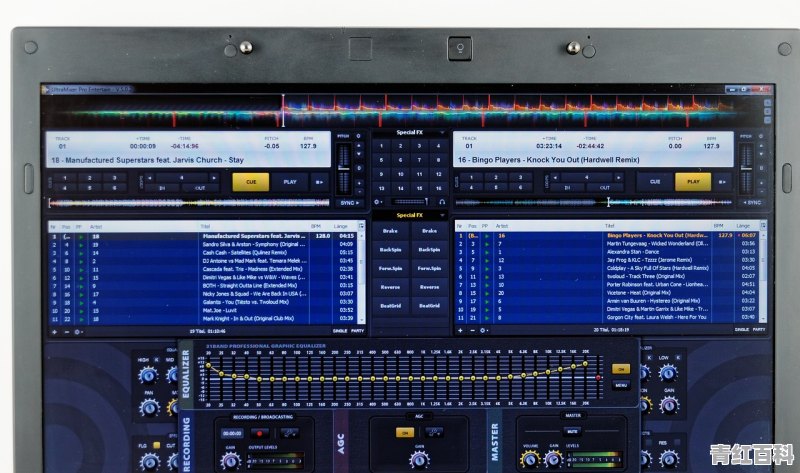
Task: Click the stop/play icon right of right PLAY
Action: tap(722, 182)
